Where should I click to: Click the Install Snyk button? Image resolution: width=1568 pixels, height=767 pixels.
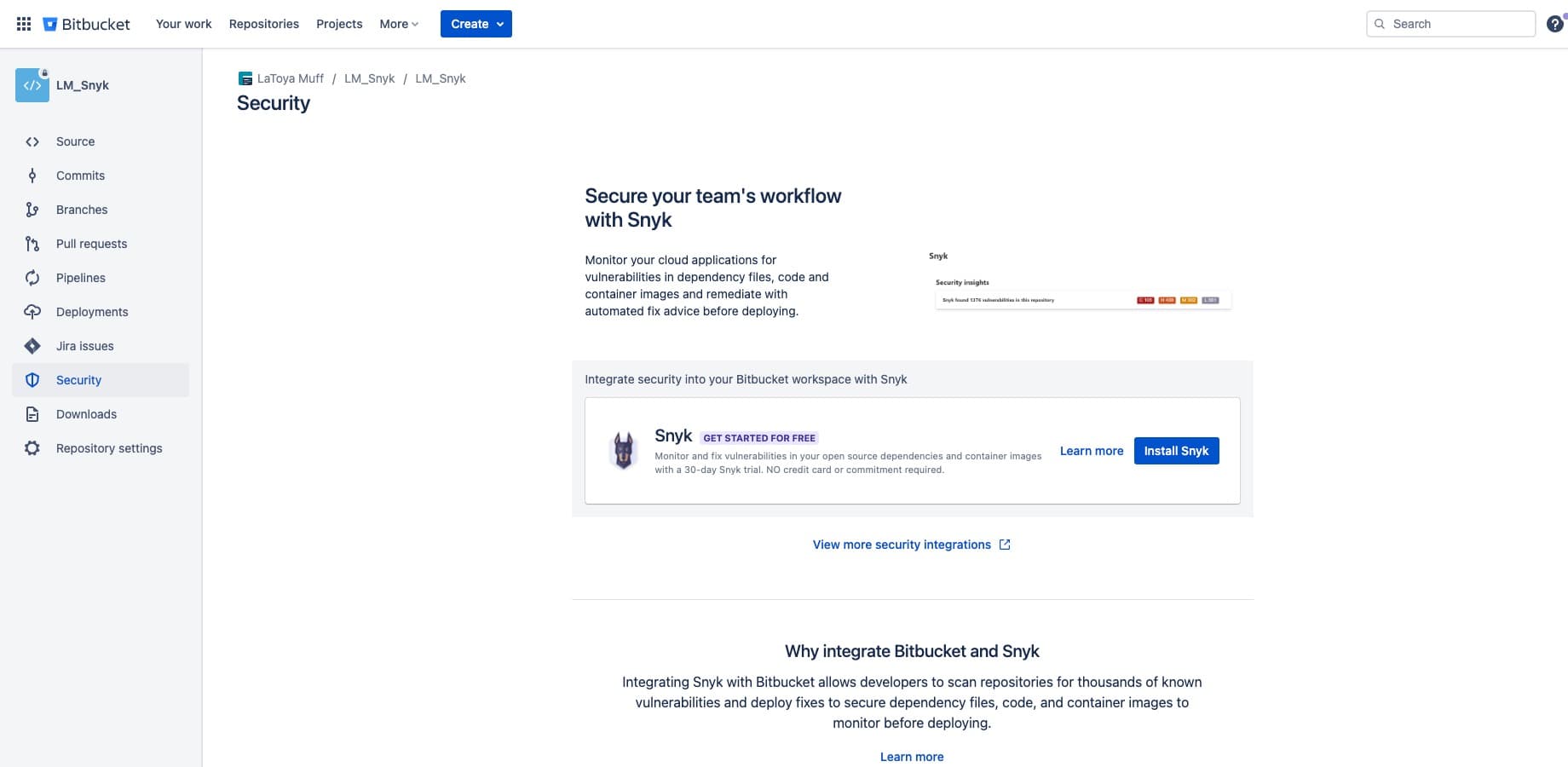coord(1176,451)
